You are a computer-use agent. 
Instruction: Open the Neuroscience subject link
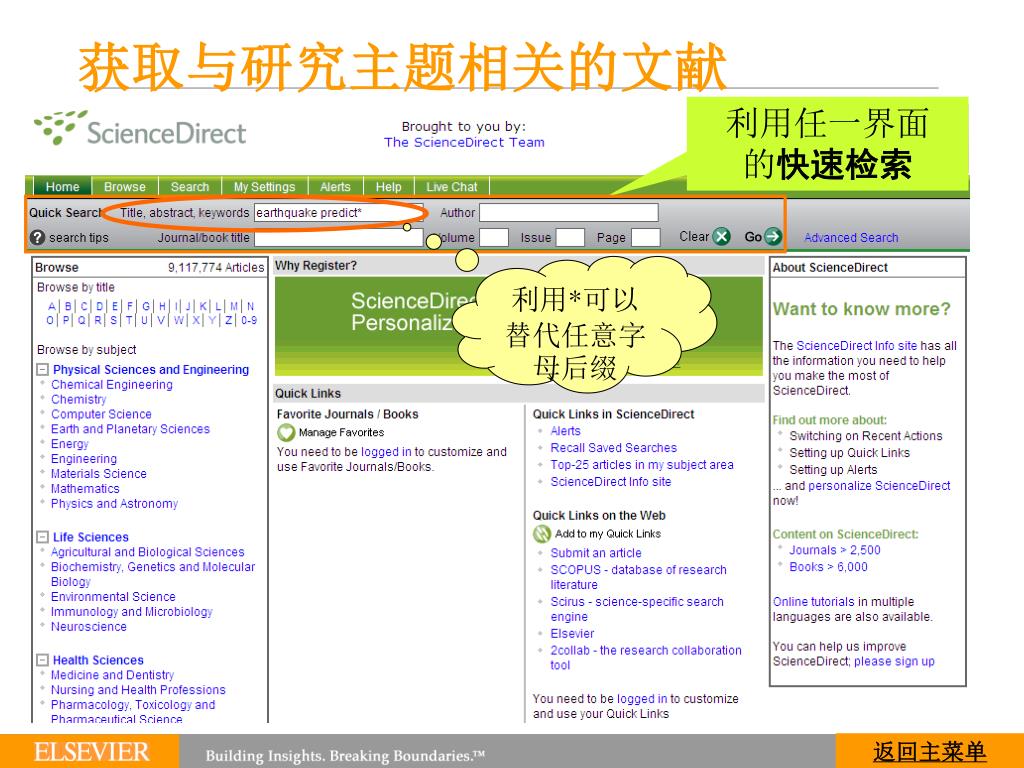coord(89,626)
